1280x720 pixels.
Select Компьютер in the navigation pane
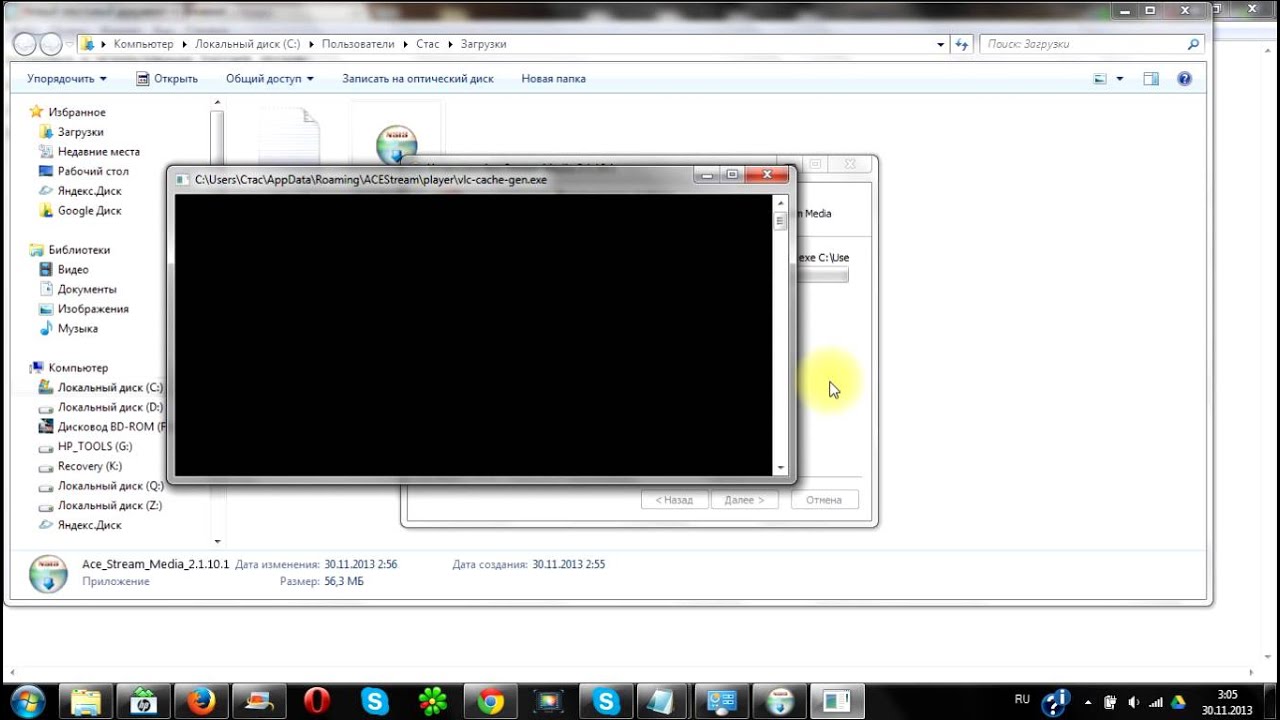[x=77, y=368]
